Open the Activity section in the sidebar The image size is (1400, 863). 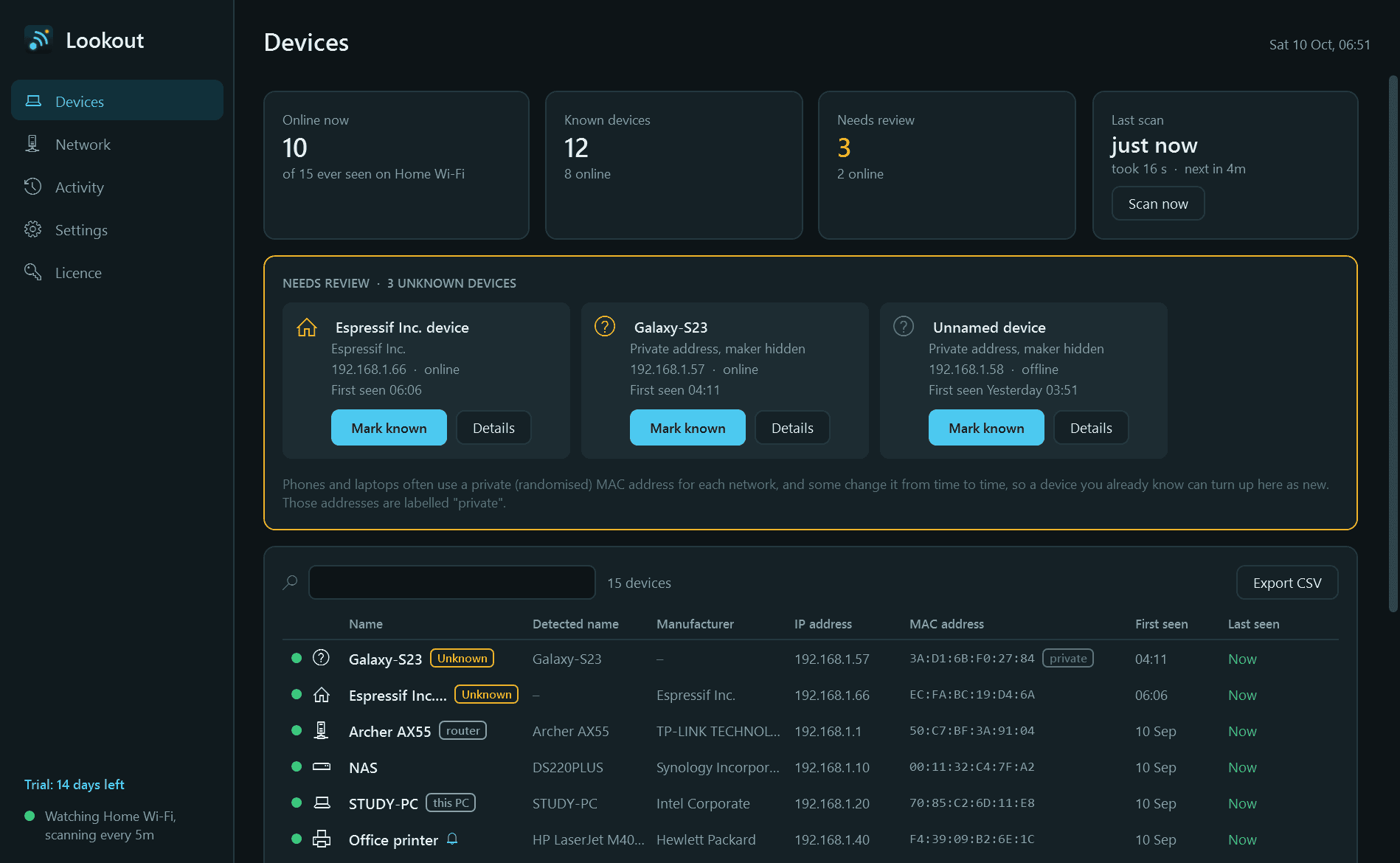(x=117, y=187)
